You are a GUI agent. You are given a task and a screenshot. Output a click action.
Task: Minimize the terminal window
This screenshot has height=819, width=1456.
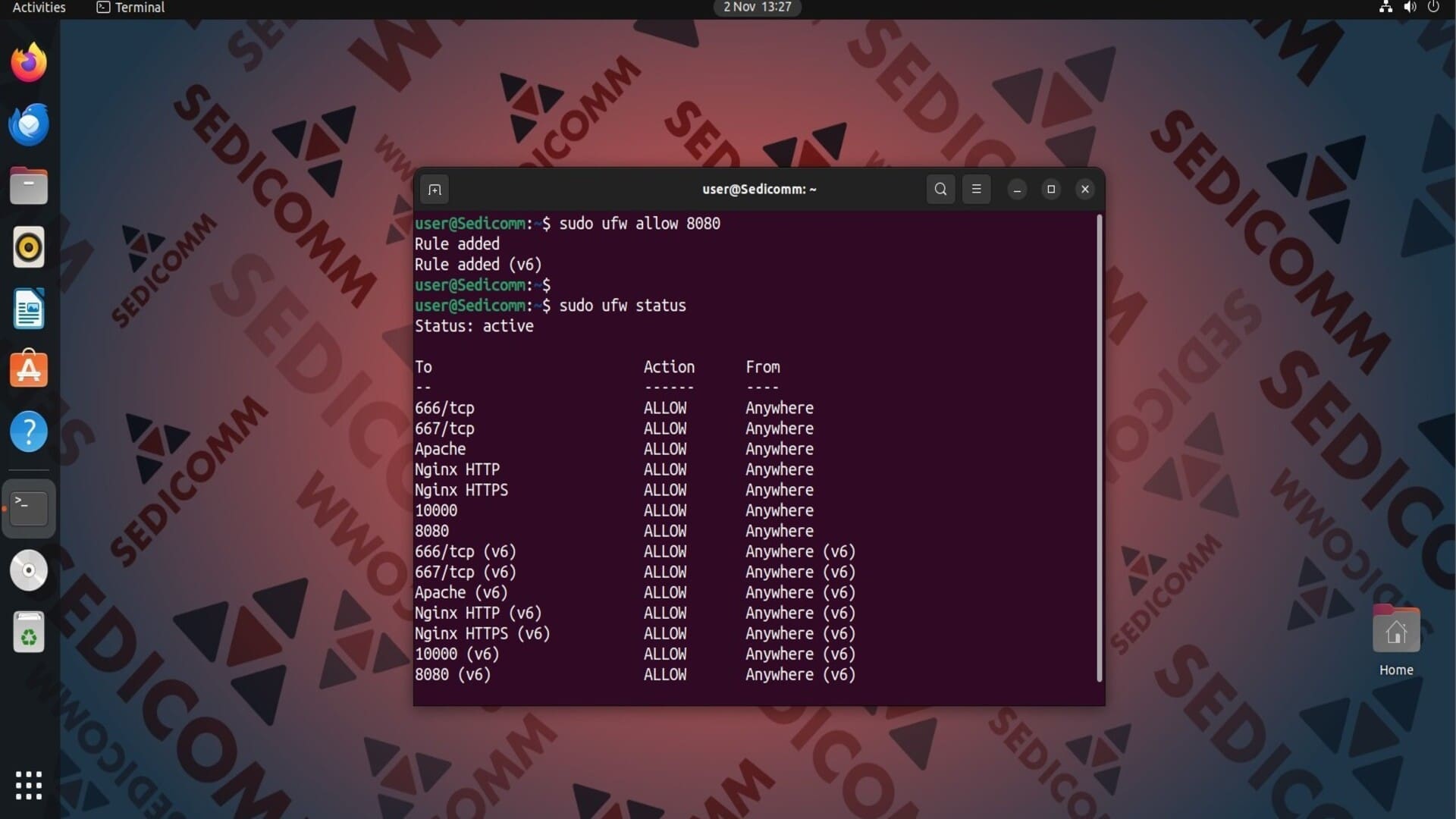[1017, 189]
